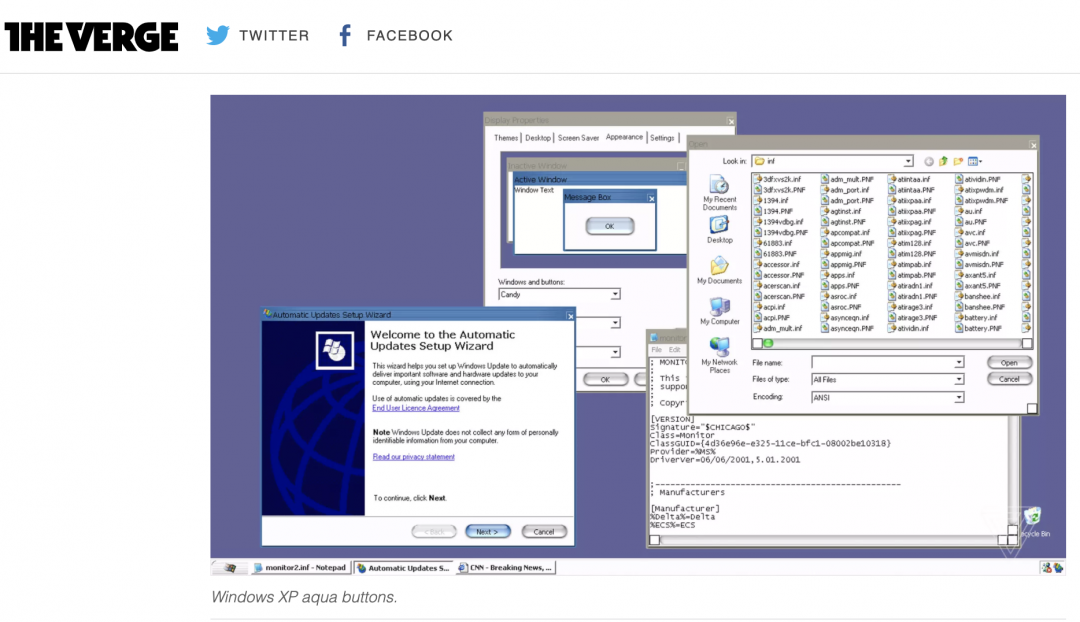Viewport: 1080px width, 622px height.
Task: Click the Go Back arrow in the Open dialog
Action: coord(928,161)
